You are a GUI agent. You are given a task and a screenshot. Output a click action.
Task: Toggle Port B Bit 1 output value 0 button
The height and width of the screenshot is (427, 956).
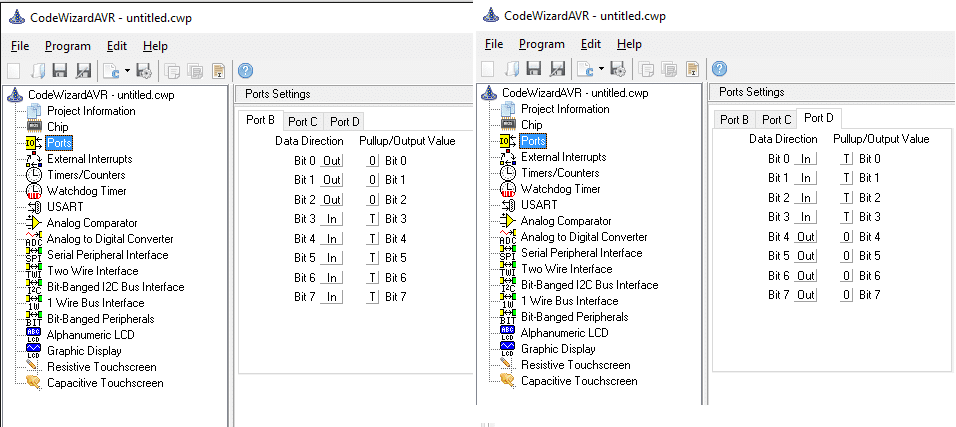(373, 181)
